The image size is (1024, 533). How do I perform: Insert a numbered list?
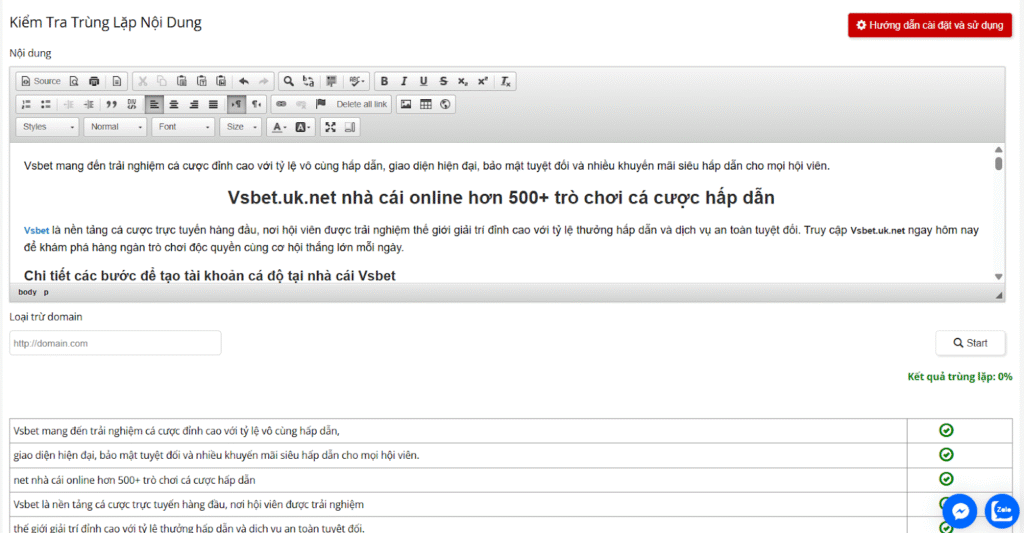[27, 104]
